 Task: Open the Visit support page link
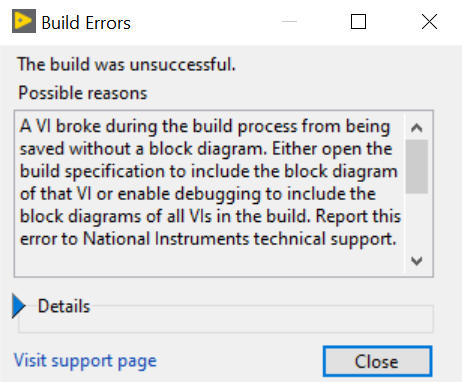click(85, 361)
